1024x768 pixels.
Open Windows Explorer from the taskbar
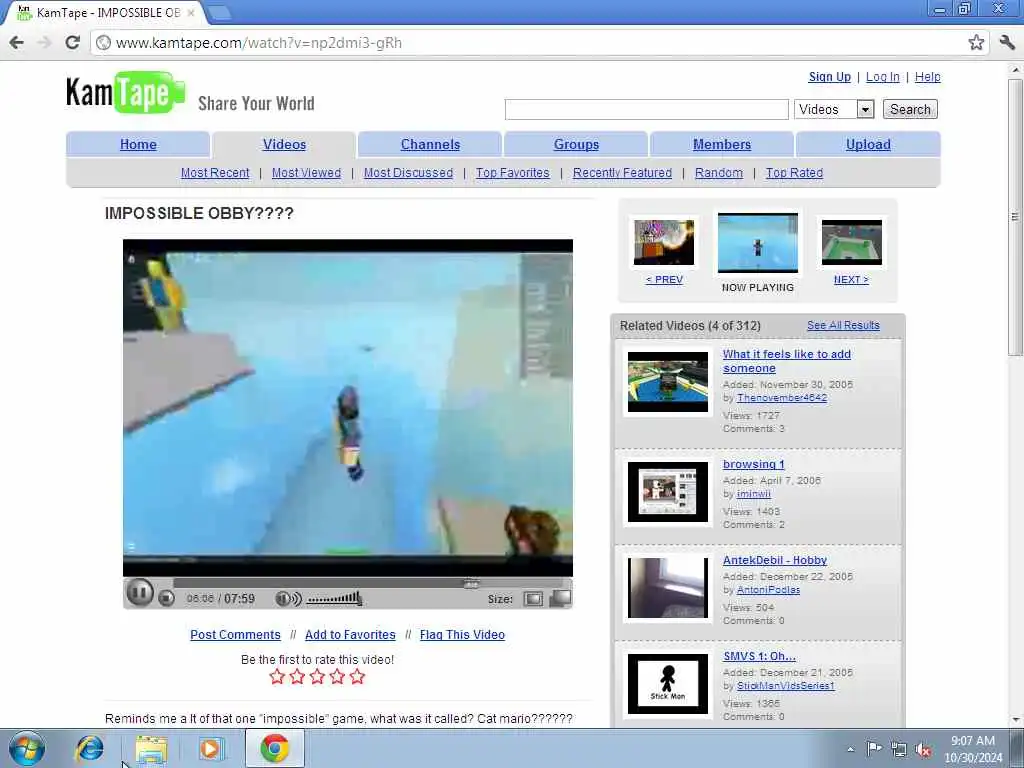[x=151, y=749]
